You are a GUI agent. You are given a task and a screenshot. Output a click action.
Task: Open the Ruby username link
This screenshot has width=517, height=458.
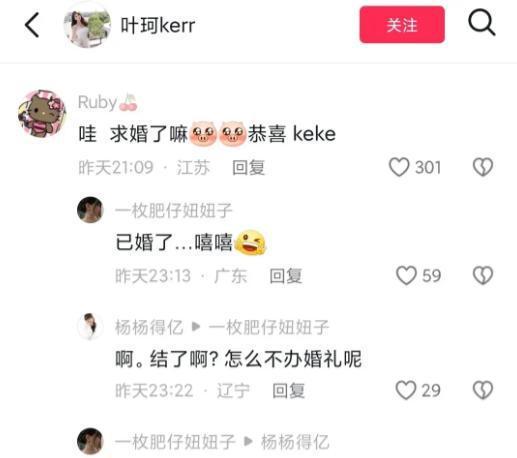click(x=97, y=102)
